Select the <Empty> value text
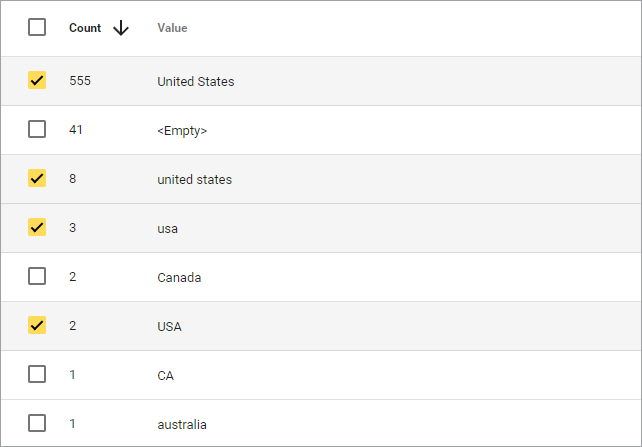 [x=182, y=130]
